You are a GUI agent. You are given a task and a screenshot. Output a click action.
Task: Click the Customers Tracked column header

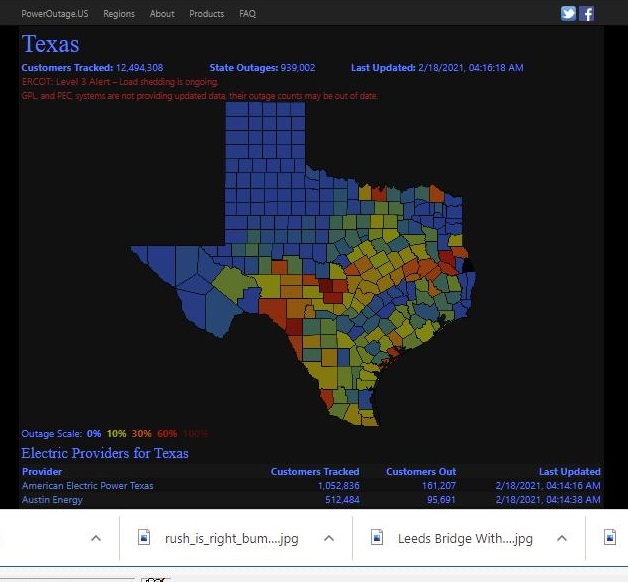[x=315, y=471]
